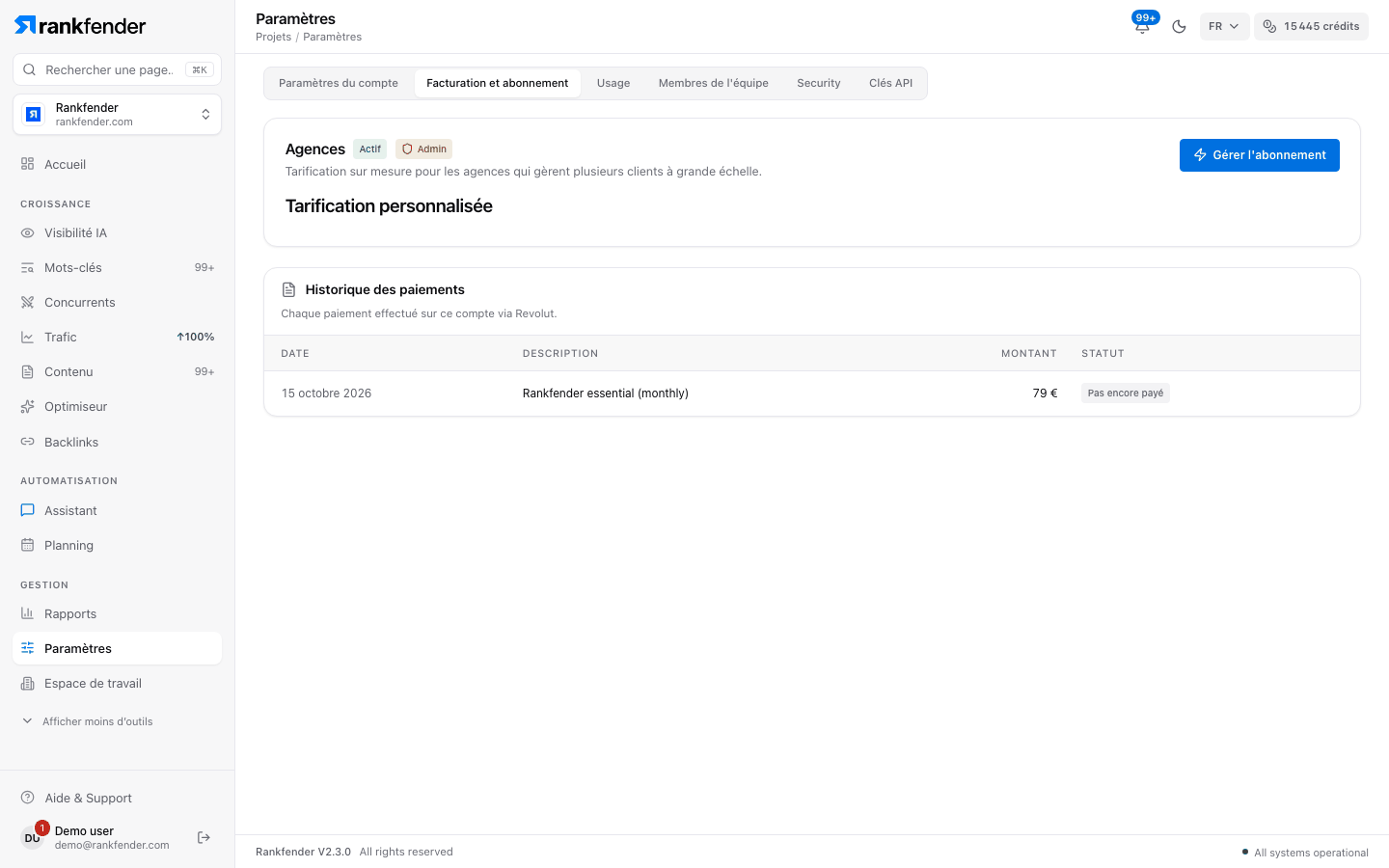Open the Security tab

coord(819,83)
